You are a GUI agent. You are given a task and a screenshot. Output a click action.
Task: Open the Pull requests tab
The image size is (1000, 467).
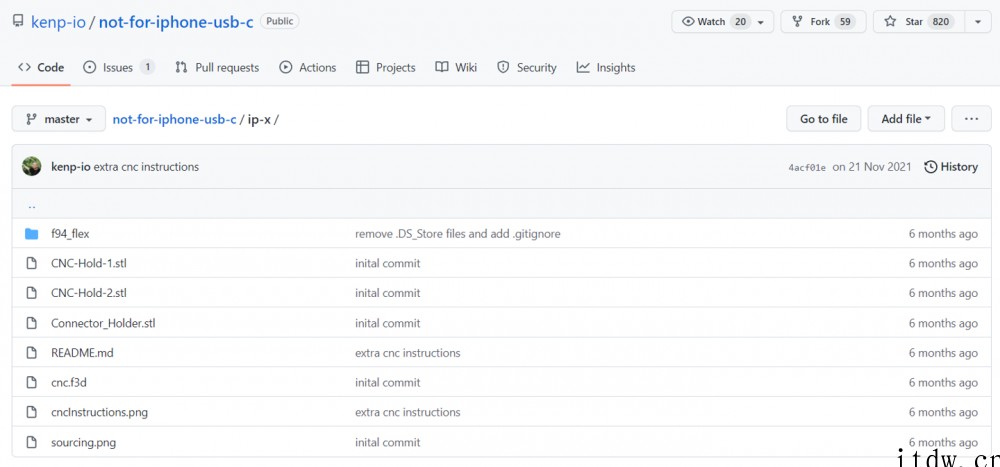(217, 68)
